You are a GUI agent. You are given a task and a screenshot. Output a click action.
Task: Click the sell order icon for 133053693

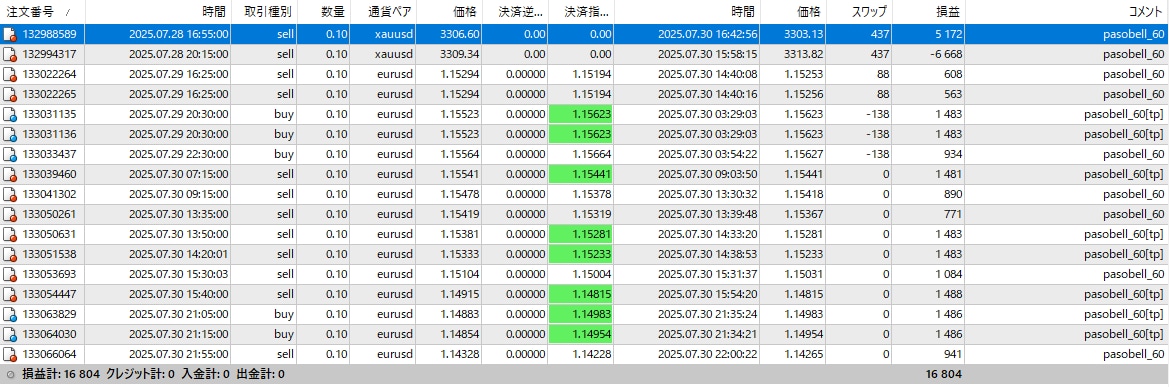[x=10, y=274]
